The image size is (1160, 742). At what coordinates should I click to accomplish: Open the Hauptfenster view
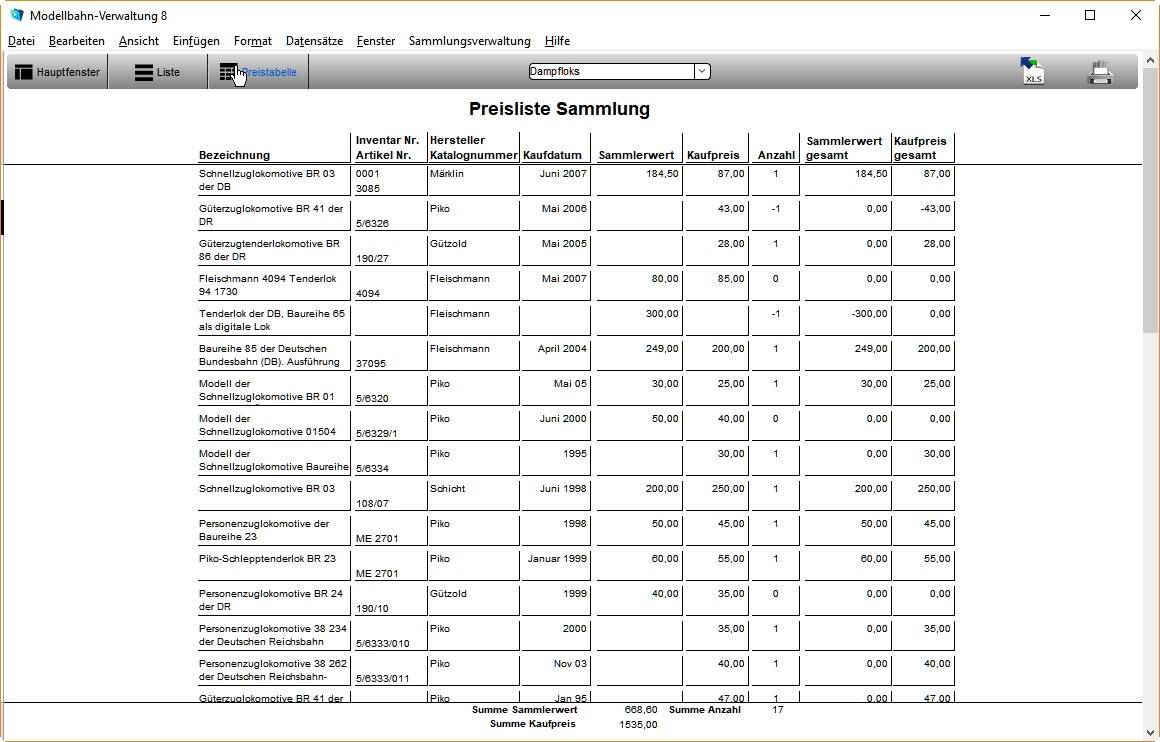58,72
